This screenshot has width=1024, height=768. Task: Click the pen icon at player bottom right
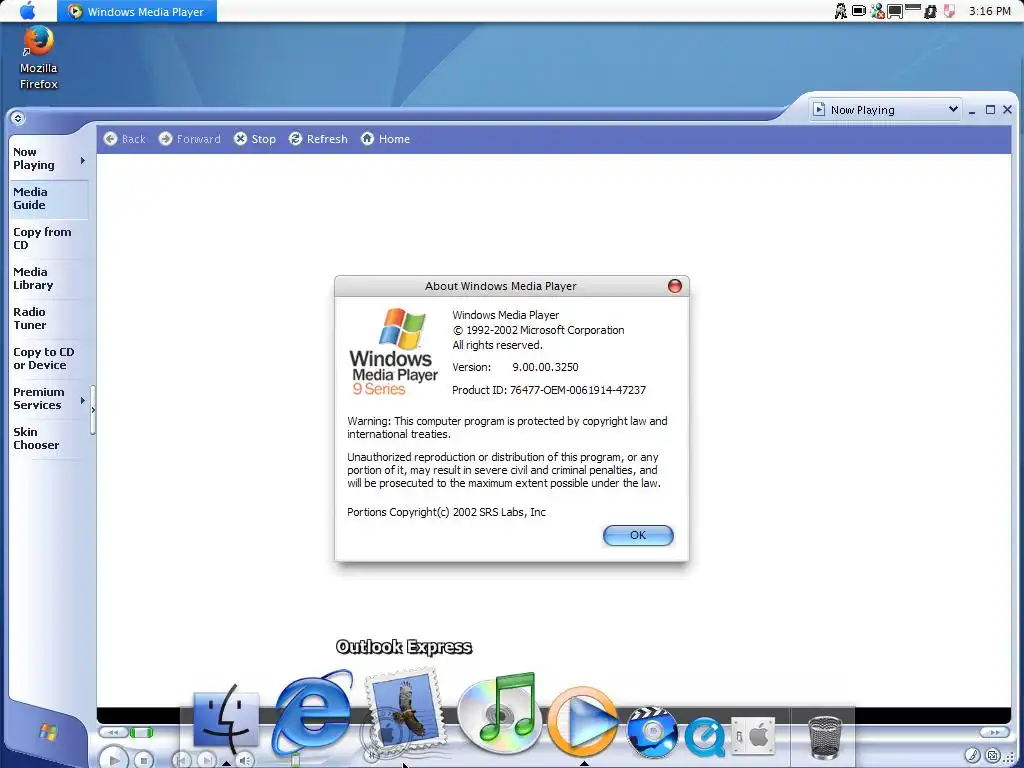tap(973, 756)
